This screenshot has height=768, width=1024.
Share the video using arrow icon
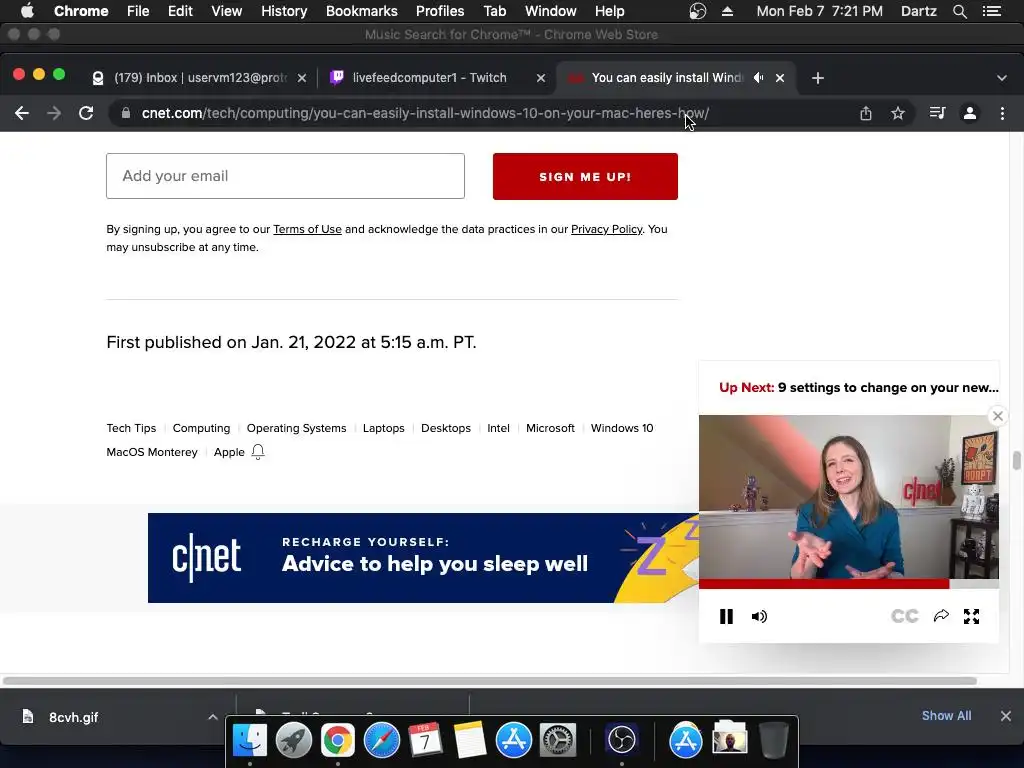[941, 616]
